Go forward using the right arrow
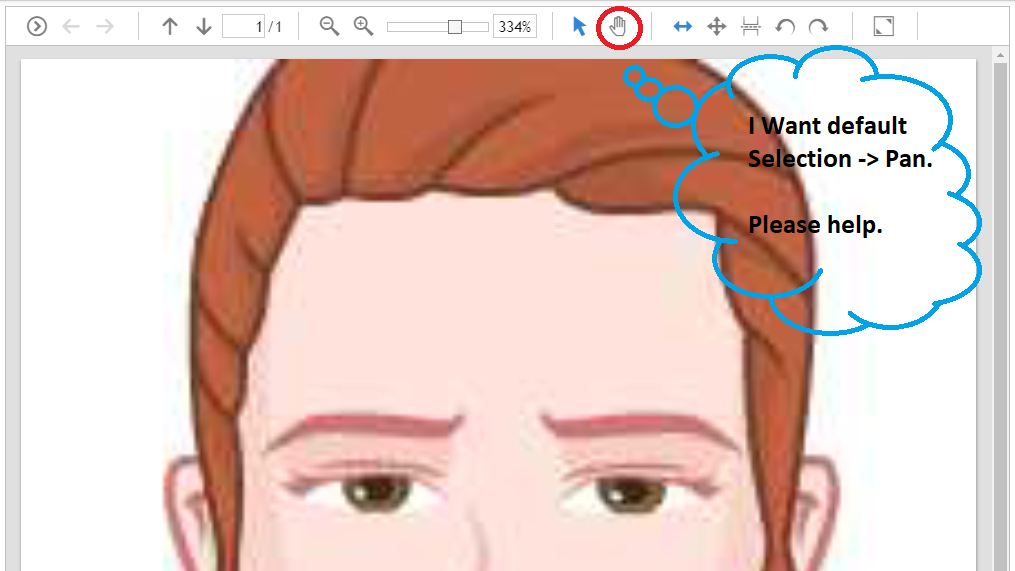Viewport: 1015px width, 571px height. [x=105, y=27]
